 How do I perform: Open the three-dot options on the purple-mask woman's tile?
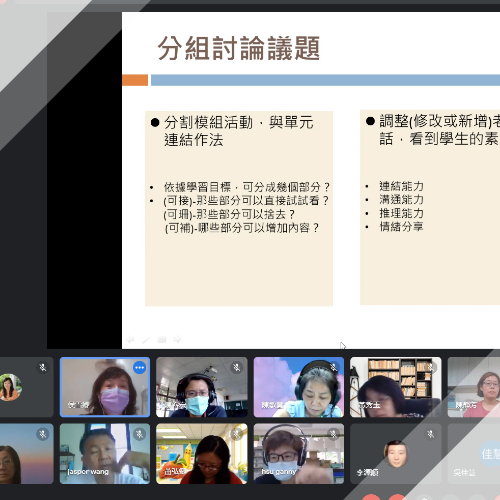point(139,367)
